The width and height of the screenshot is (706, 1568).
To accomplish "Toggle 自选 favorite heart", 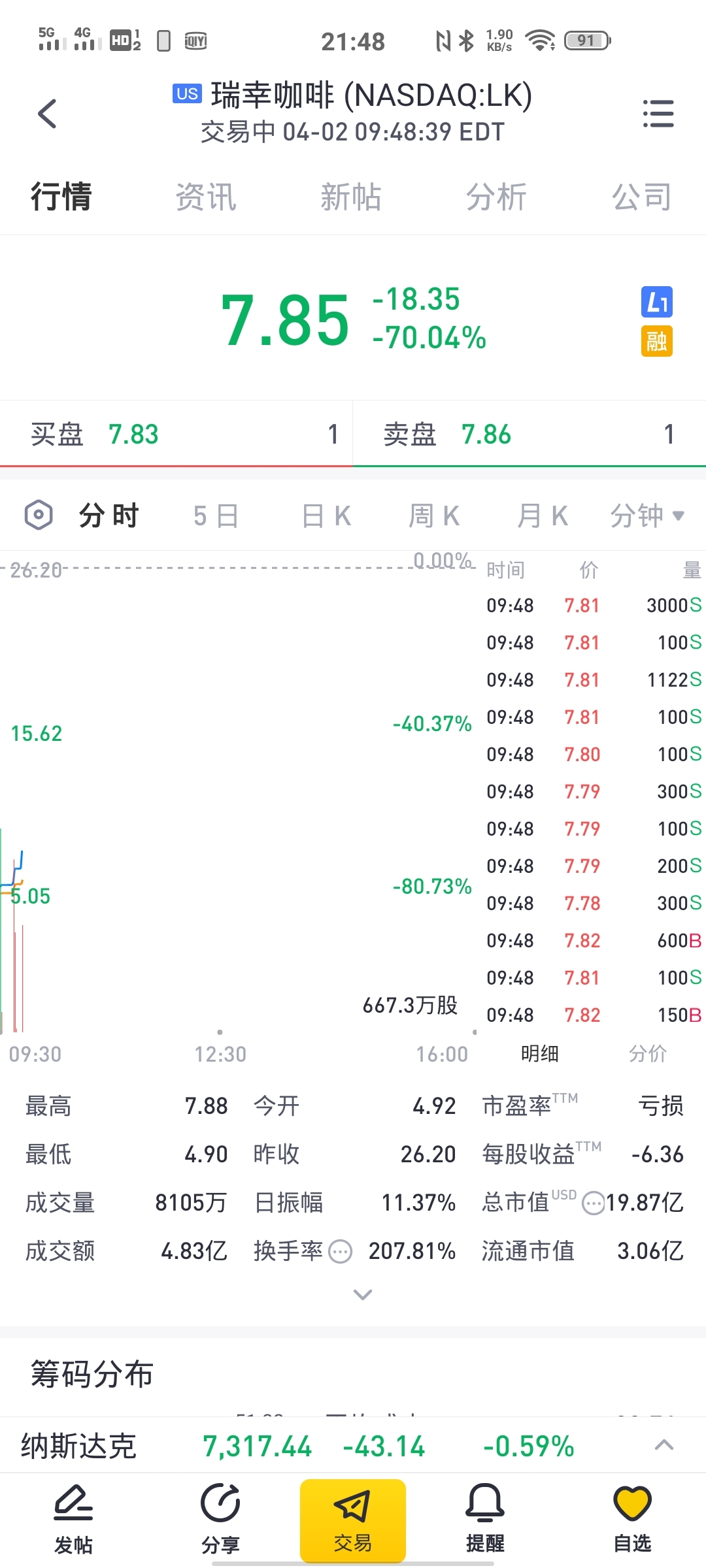I will pyautogui.click(x=632, y=1518).
